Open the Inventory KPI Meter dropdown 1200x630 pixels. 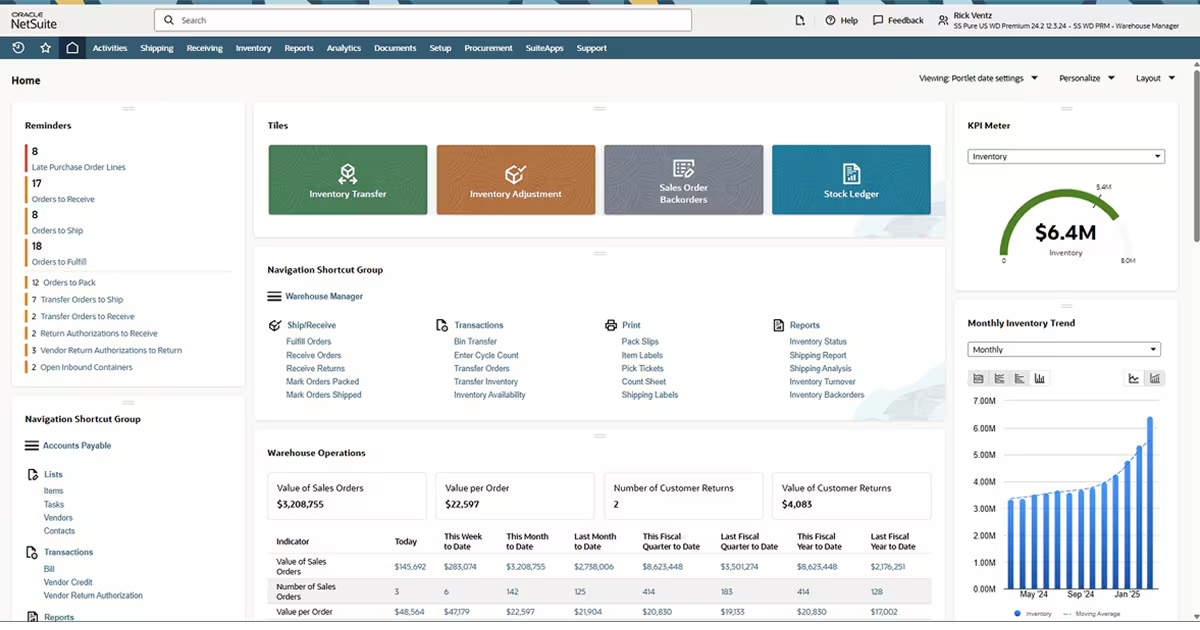pos(1065,156)
